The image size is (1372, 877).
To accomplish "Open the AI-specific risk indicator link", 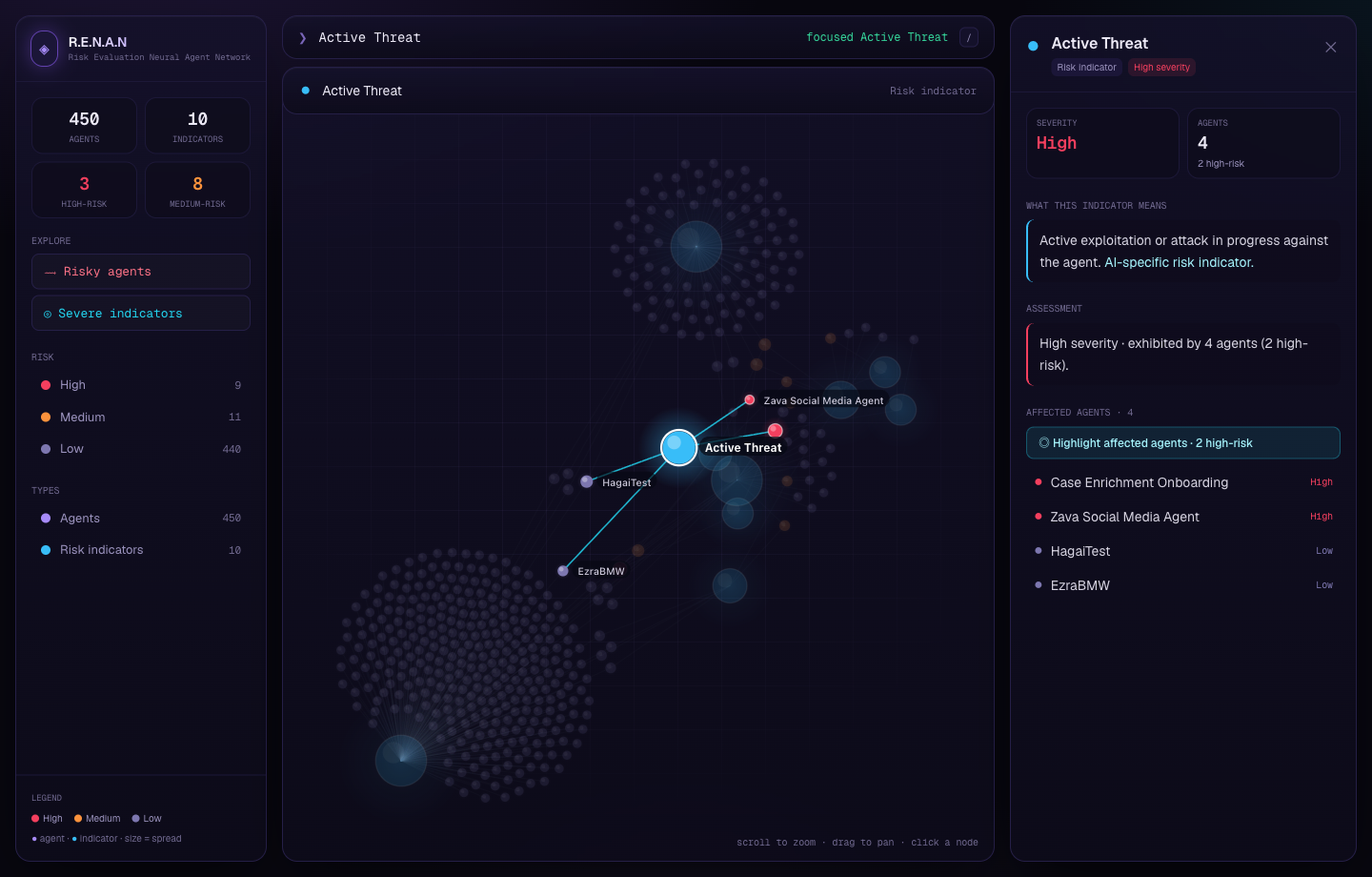I will click(x=1179, y=262).
